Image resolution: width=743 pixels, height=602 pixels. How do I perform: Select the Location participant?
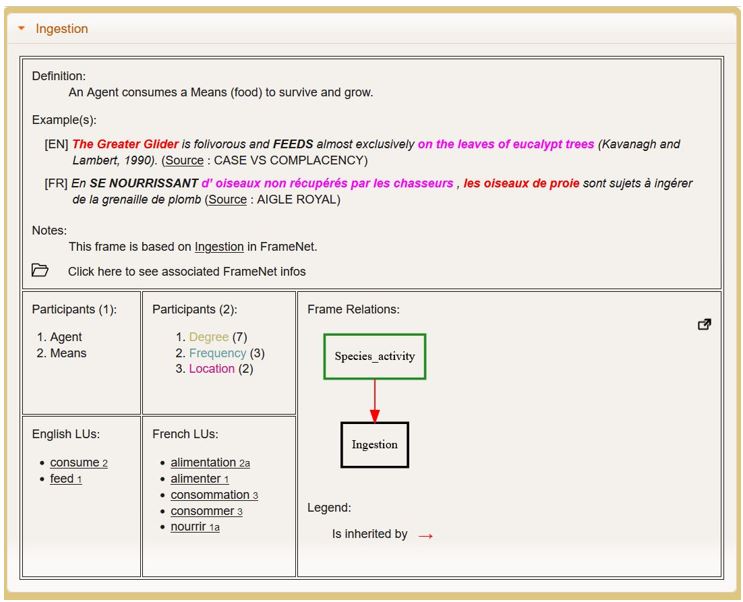tap(211, 369)
